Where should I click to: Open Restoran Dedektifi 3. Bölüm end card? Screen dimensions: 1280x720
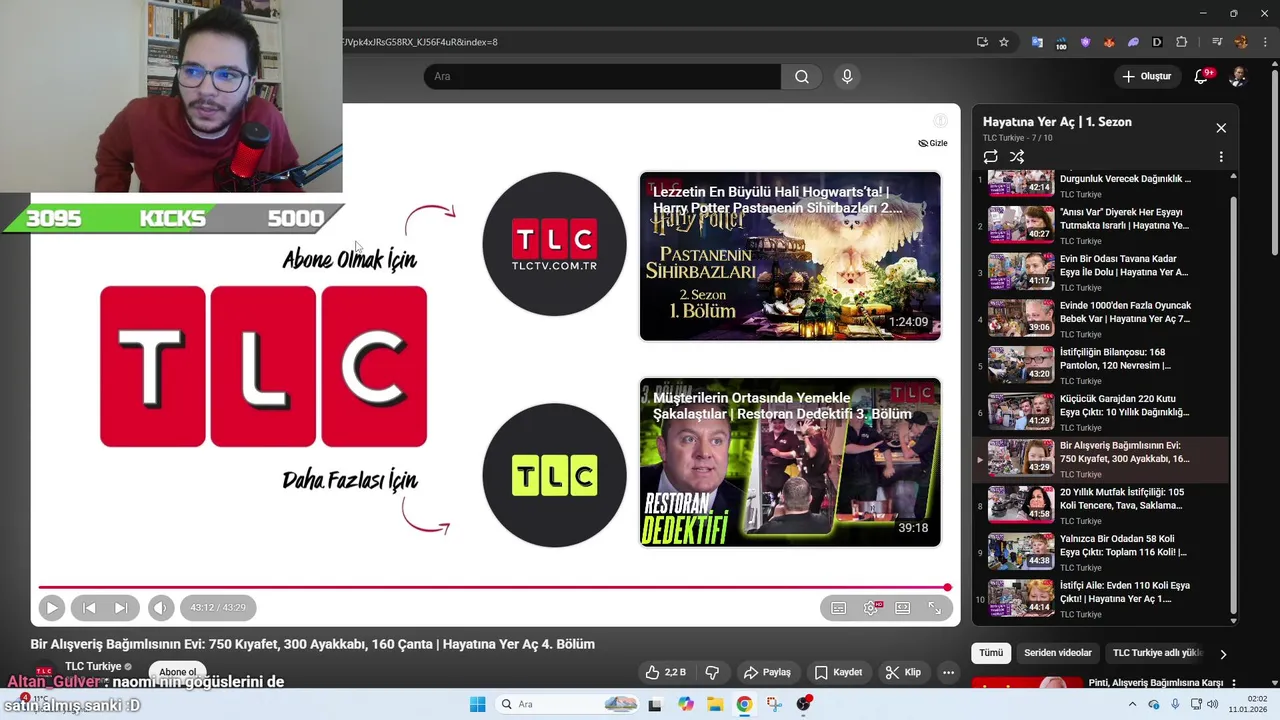pyautogui.click(x=790, y=462)
